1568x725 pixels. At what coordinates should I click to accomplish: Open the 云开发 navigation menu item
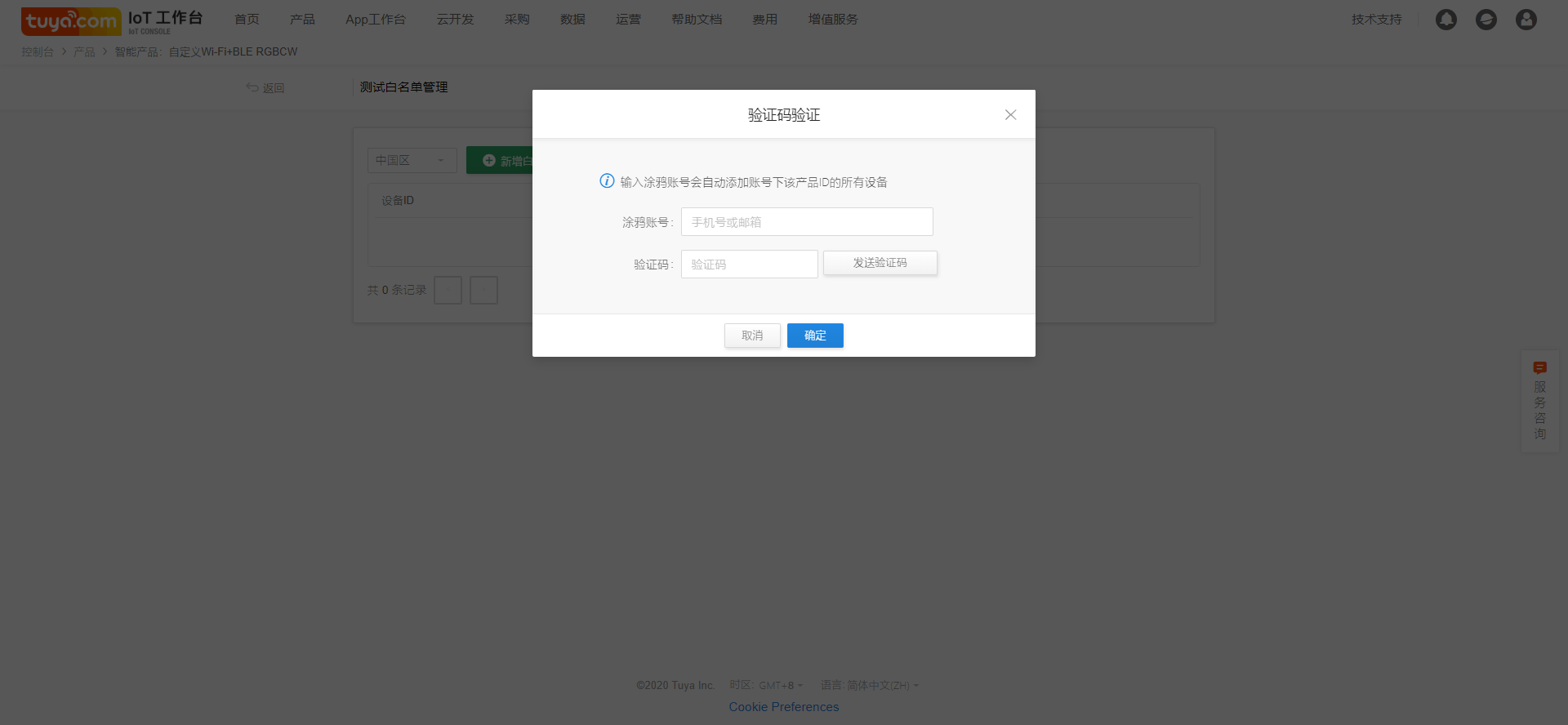[455, 20]
